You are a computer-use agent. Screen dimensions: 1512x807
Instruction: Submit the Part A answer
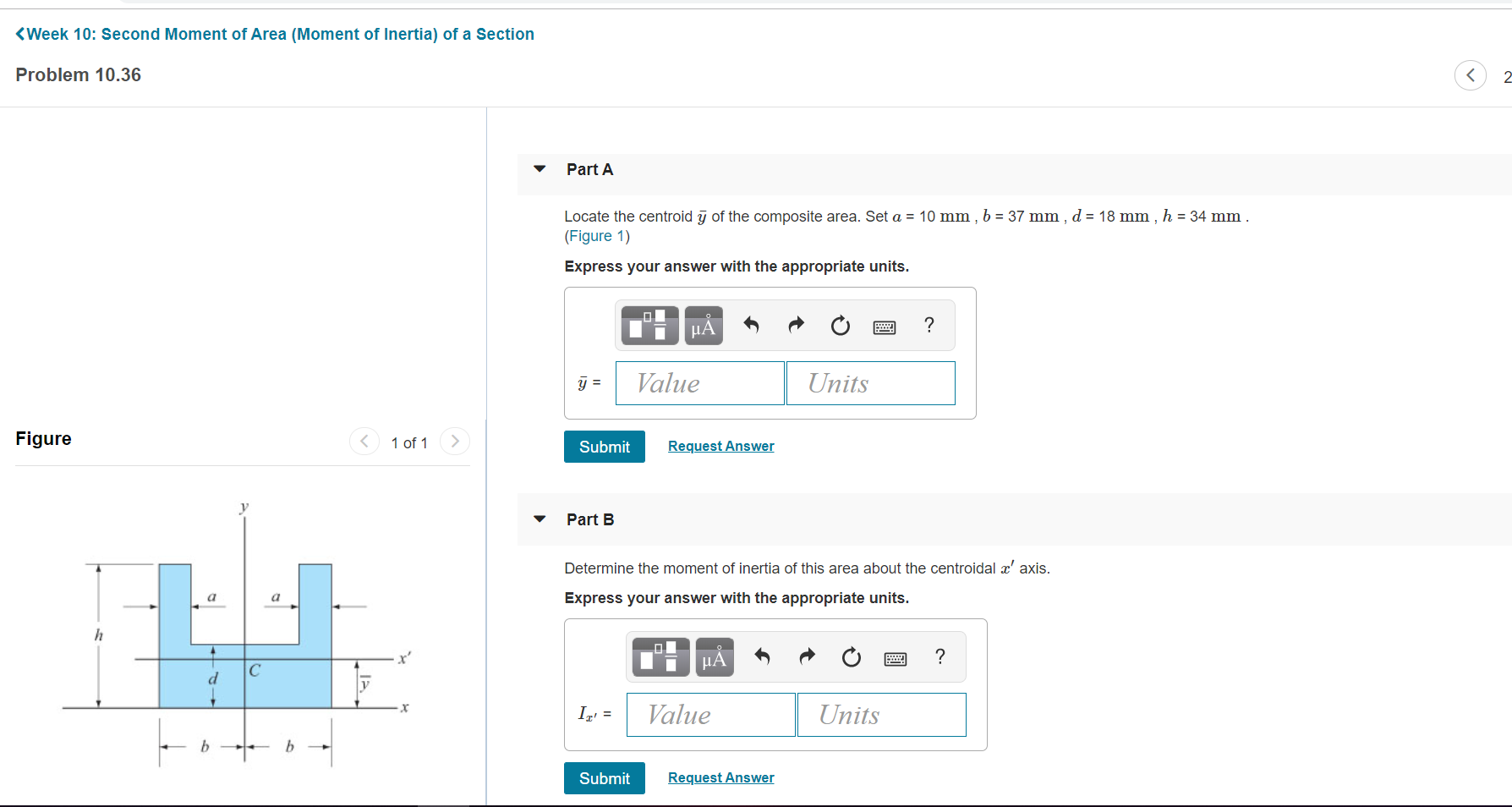coord(604,446)
